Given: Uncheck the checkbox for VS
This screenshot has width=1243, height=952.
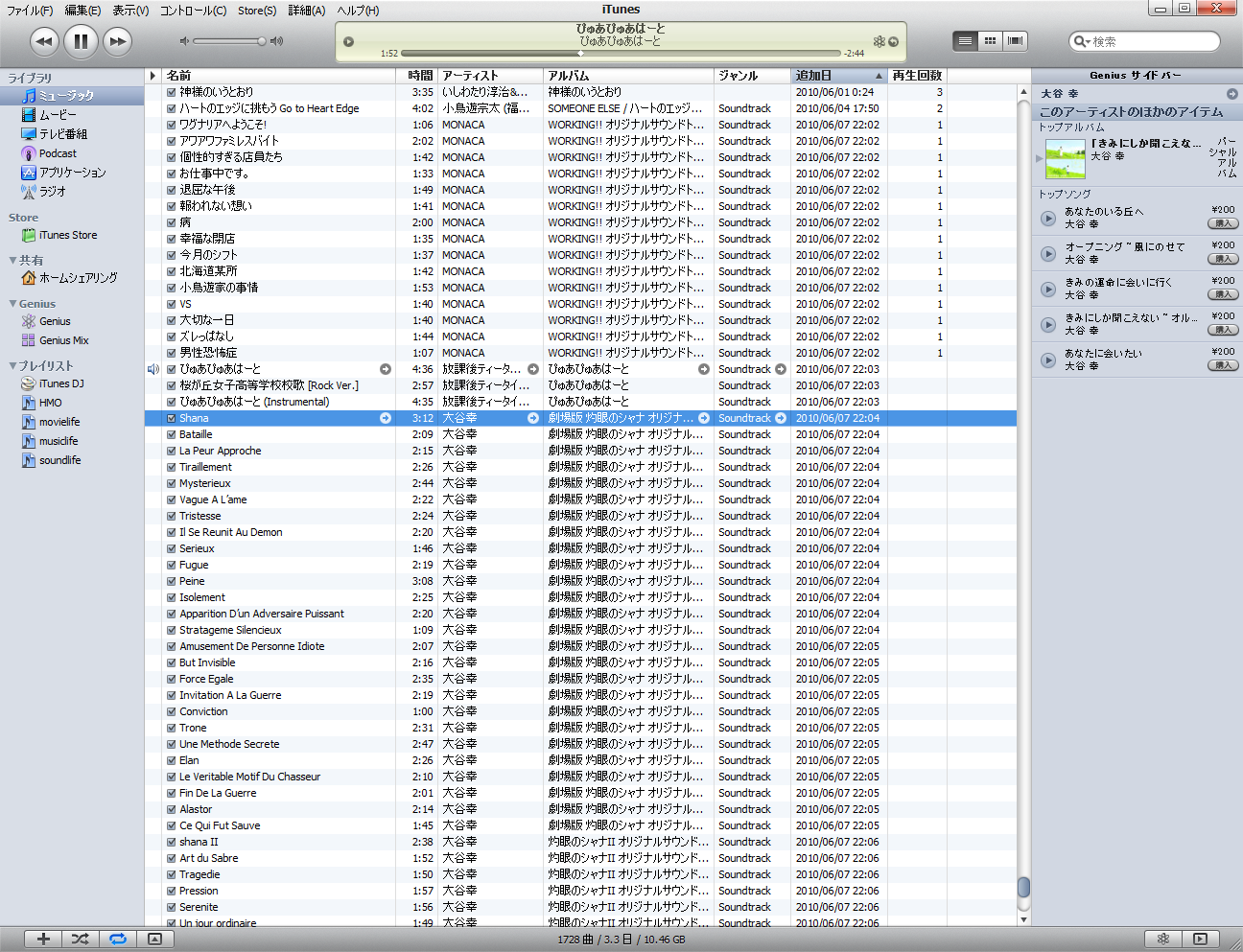Looking at the screenshot, I should [x=171, y=304].
